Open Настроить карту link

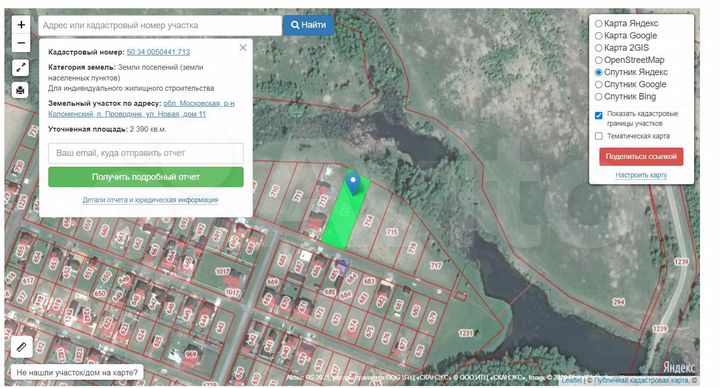tap(641, 175)
